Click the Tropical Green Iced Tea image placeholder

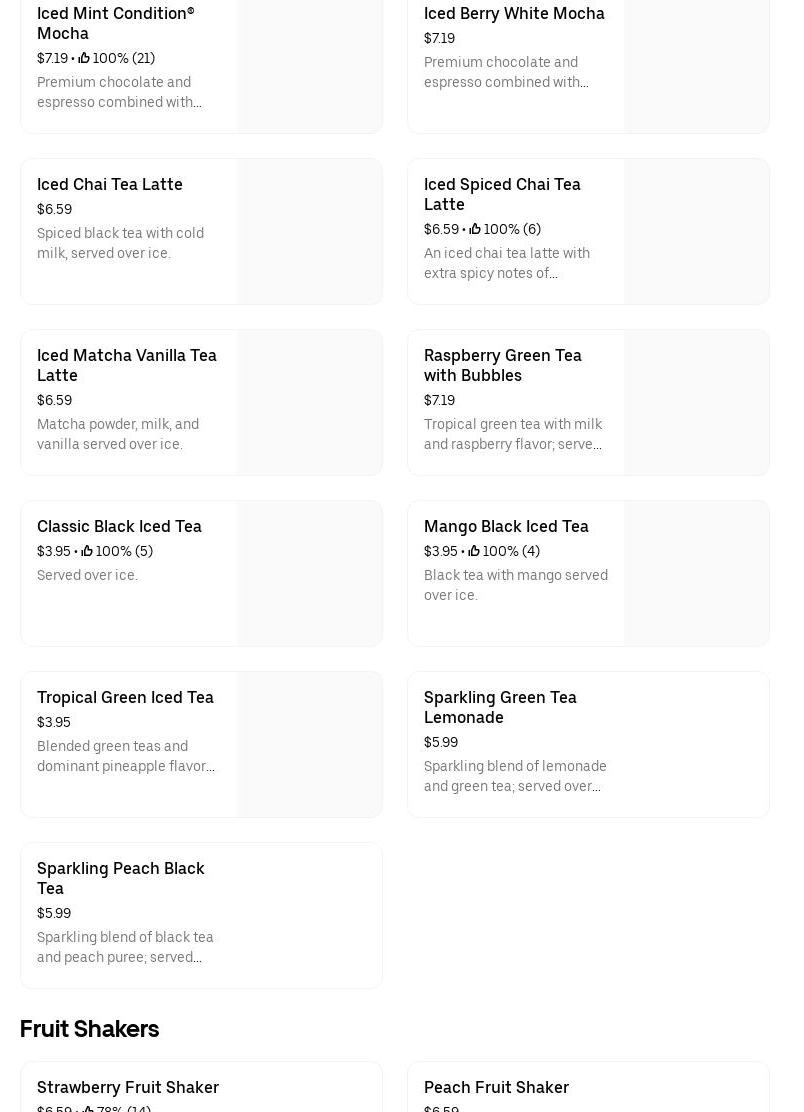pyautogui.click(x=309, y=744)
